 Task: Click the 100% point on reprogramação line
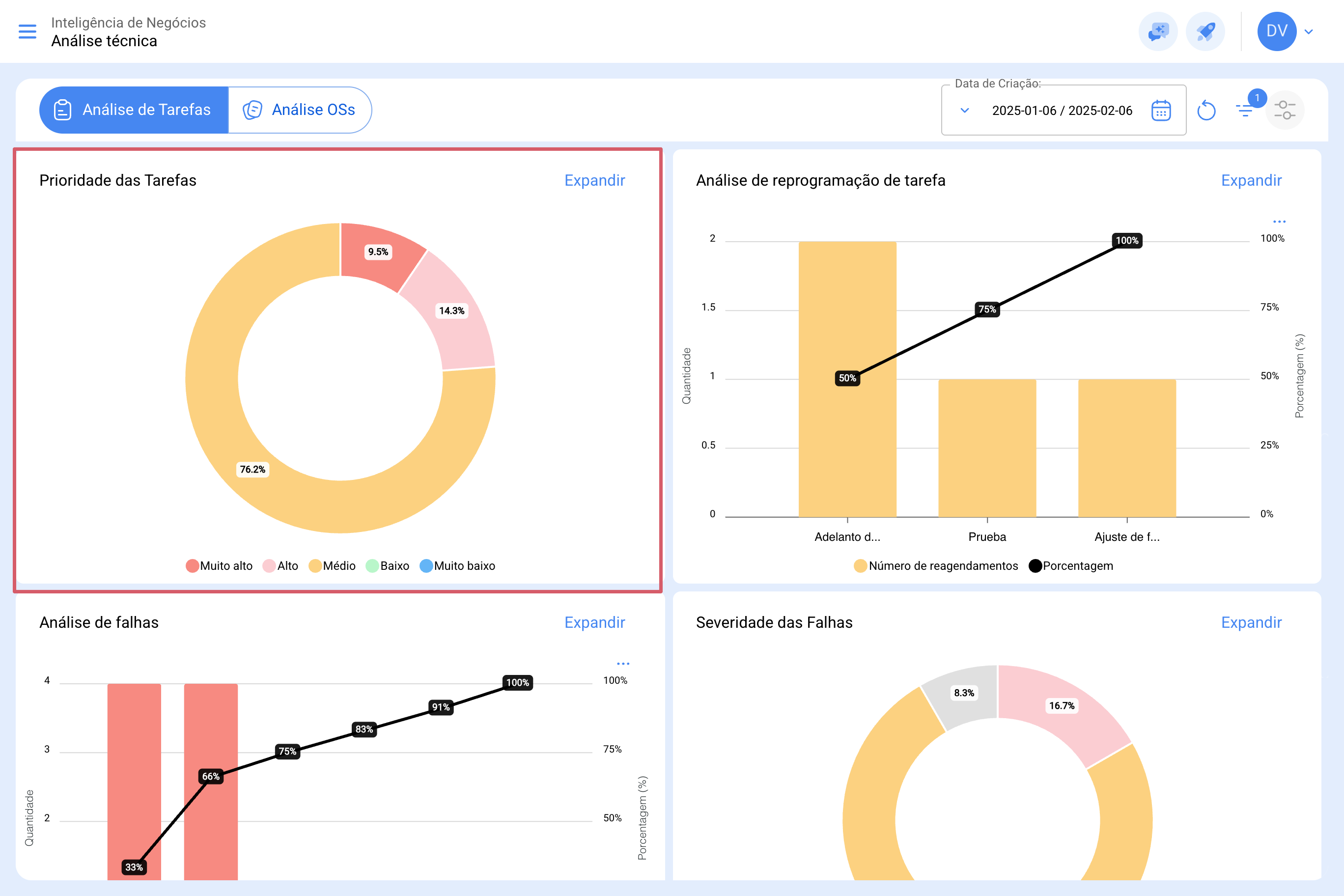point(1127,241)
